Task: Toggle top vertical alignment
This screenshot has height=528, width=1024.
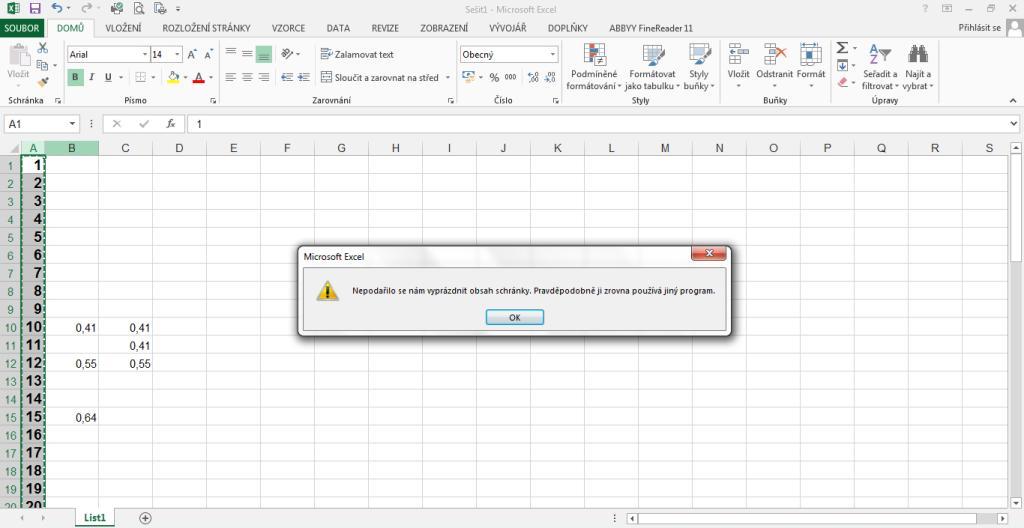Action: click(231, 54)
